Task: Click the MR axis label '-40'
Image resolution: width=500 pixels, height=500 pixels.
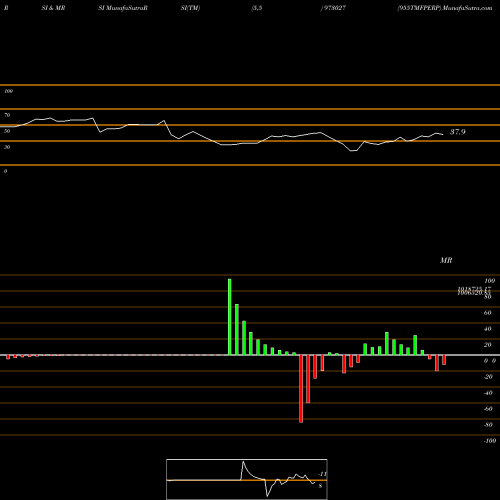Action: 488,393
